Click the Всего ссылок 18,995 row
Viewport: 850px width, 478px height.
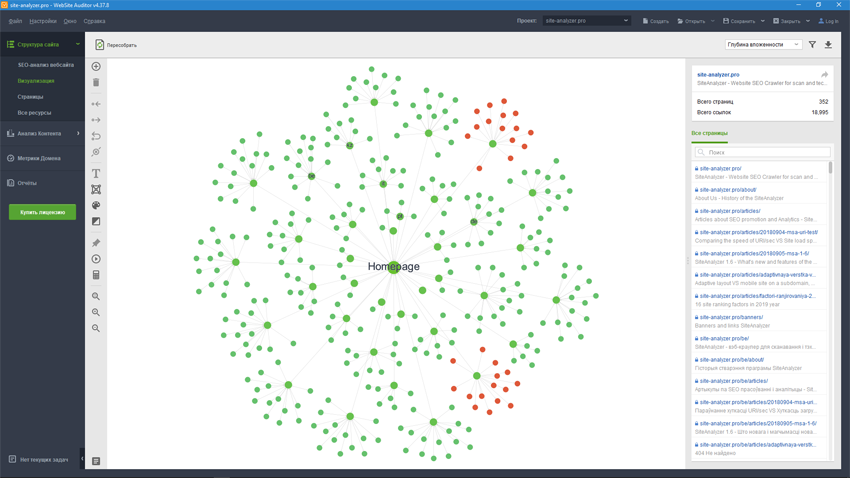tap(762, 113)
